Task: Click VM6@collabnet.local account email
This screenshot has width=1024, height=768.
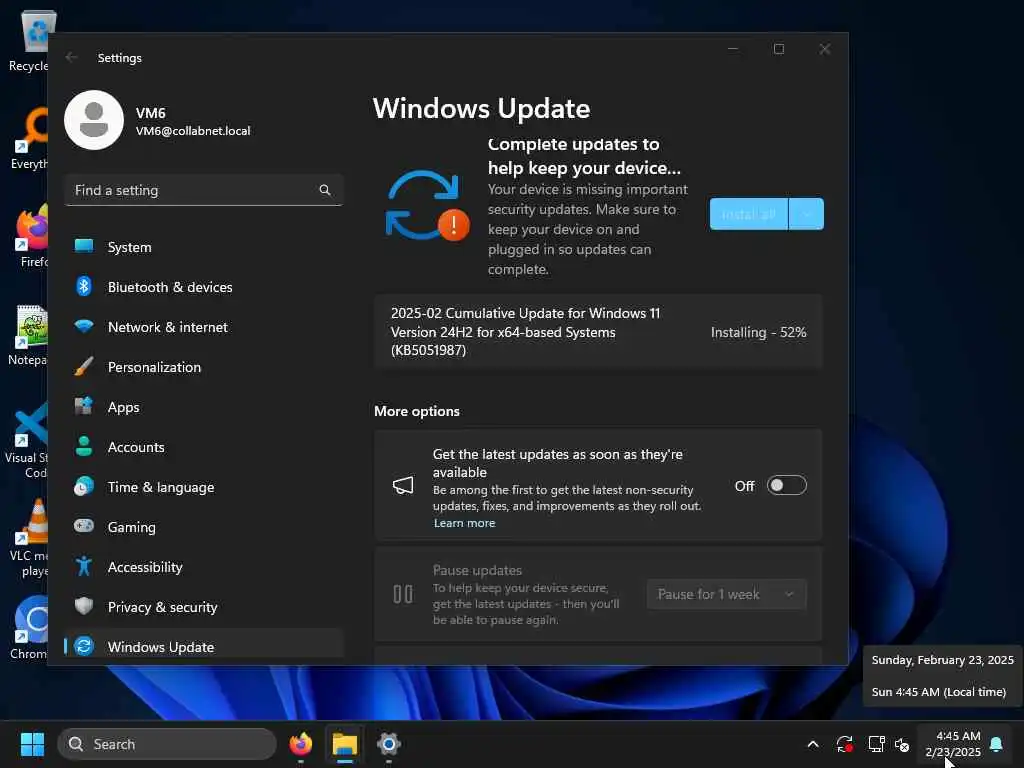Action: pos(193,131)
